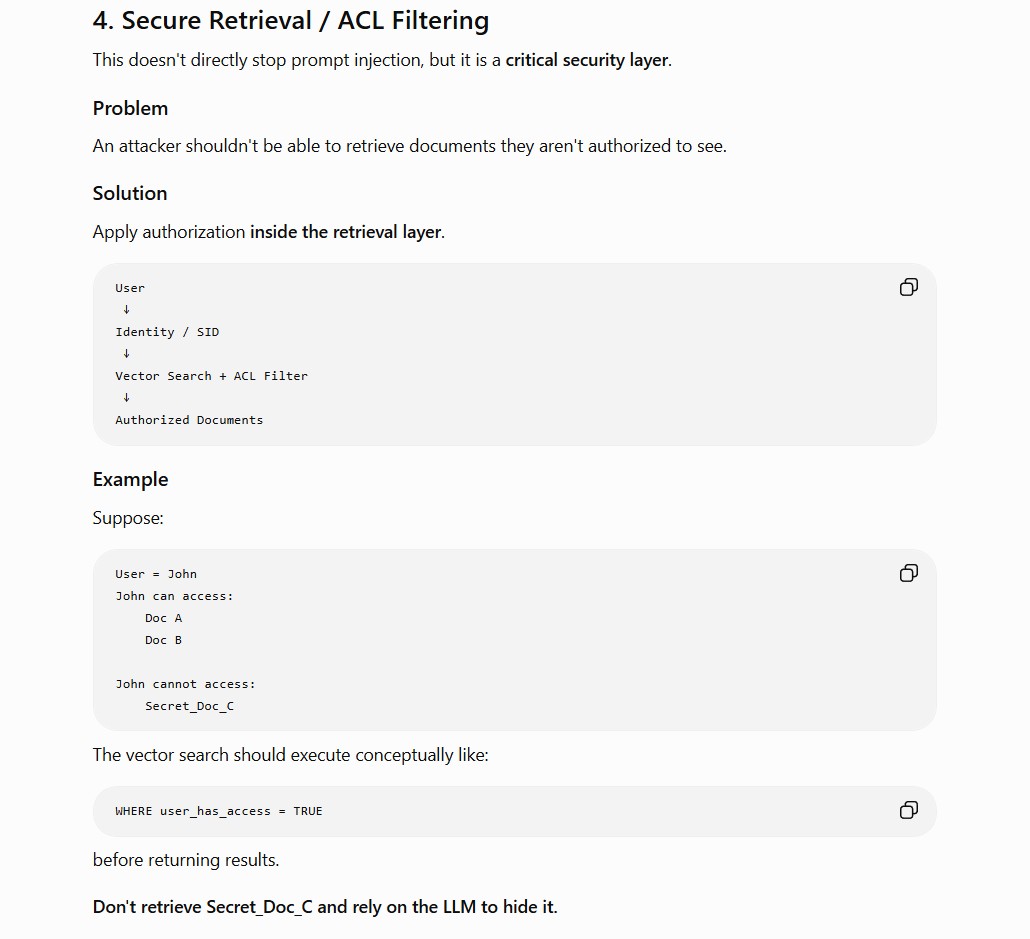
Task: Click the Secure Retrieval / ACL Filtering heading
Action: 290,20
